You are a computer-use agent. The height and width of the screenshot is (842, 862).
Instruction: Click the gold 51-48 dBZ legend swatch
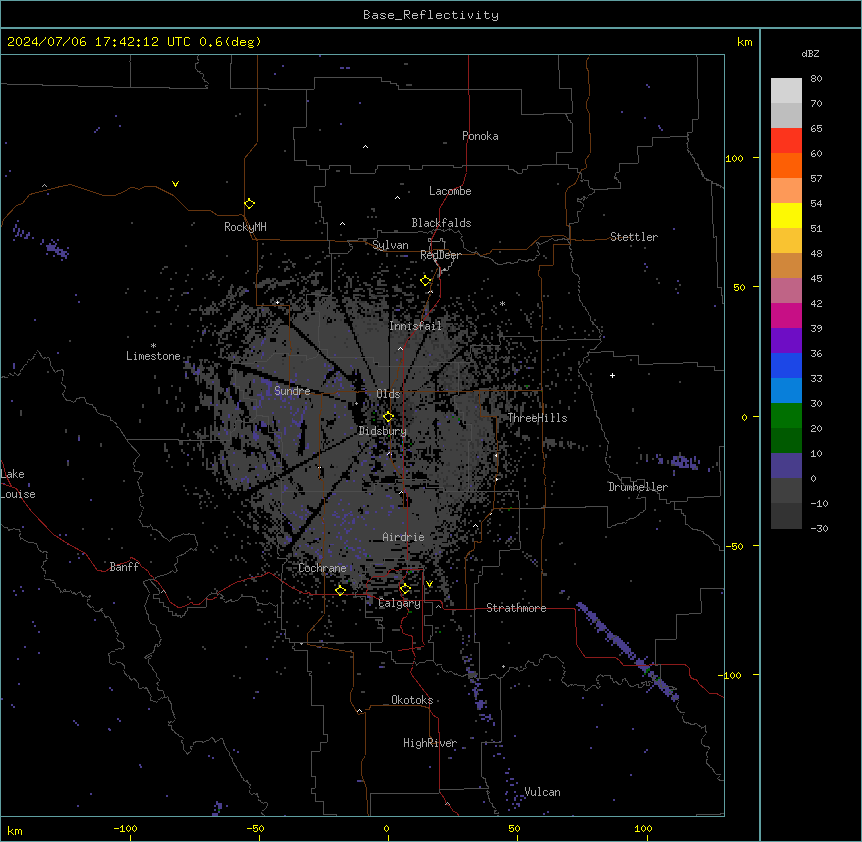pyautogui.click(x=786, y=241)
